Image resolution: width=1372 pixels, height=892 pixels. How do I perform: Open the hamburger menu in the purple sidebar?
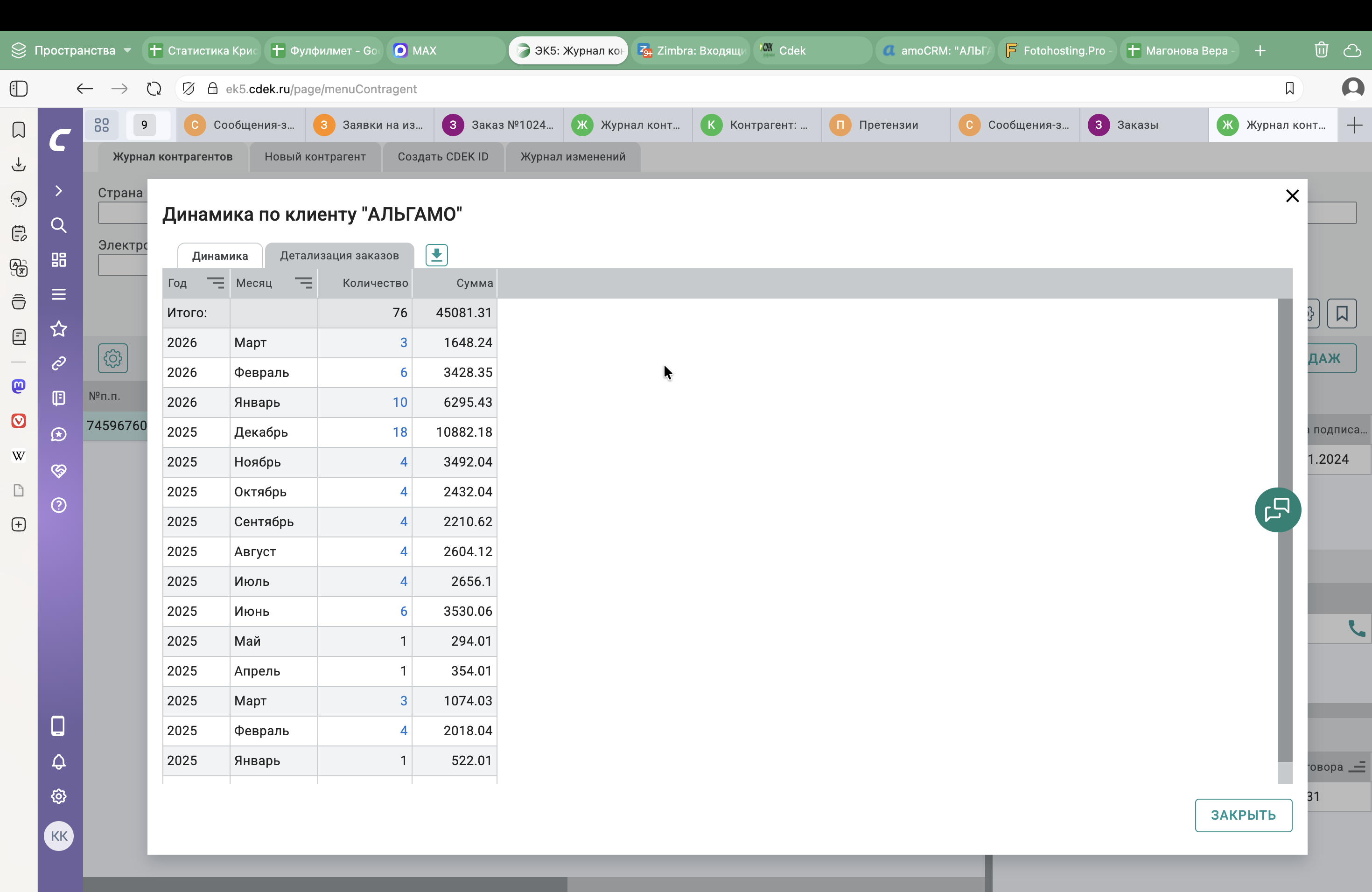59,294
